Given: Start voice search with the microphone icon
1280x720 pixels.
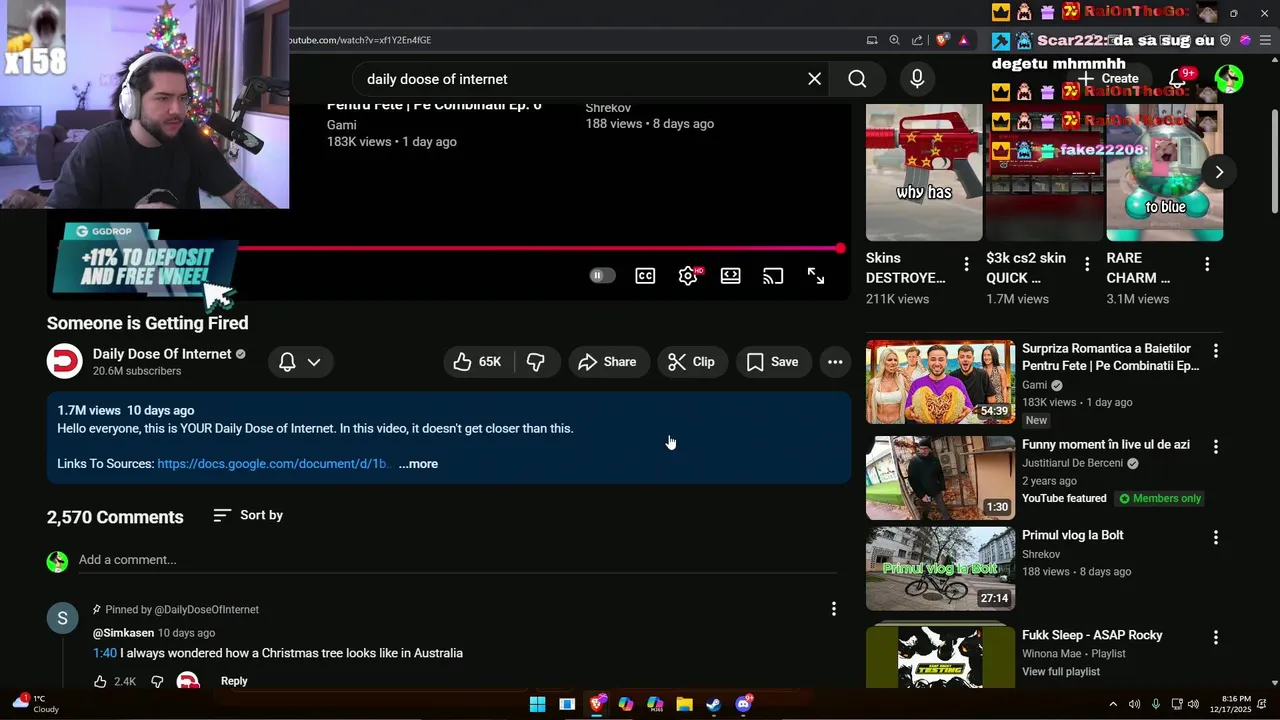Looking at the screenshot, I should [917, 79].
